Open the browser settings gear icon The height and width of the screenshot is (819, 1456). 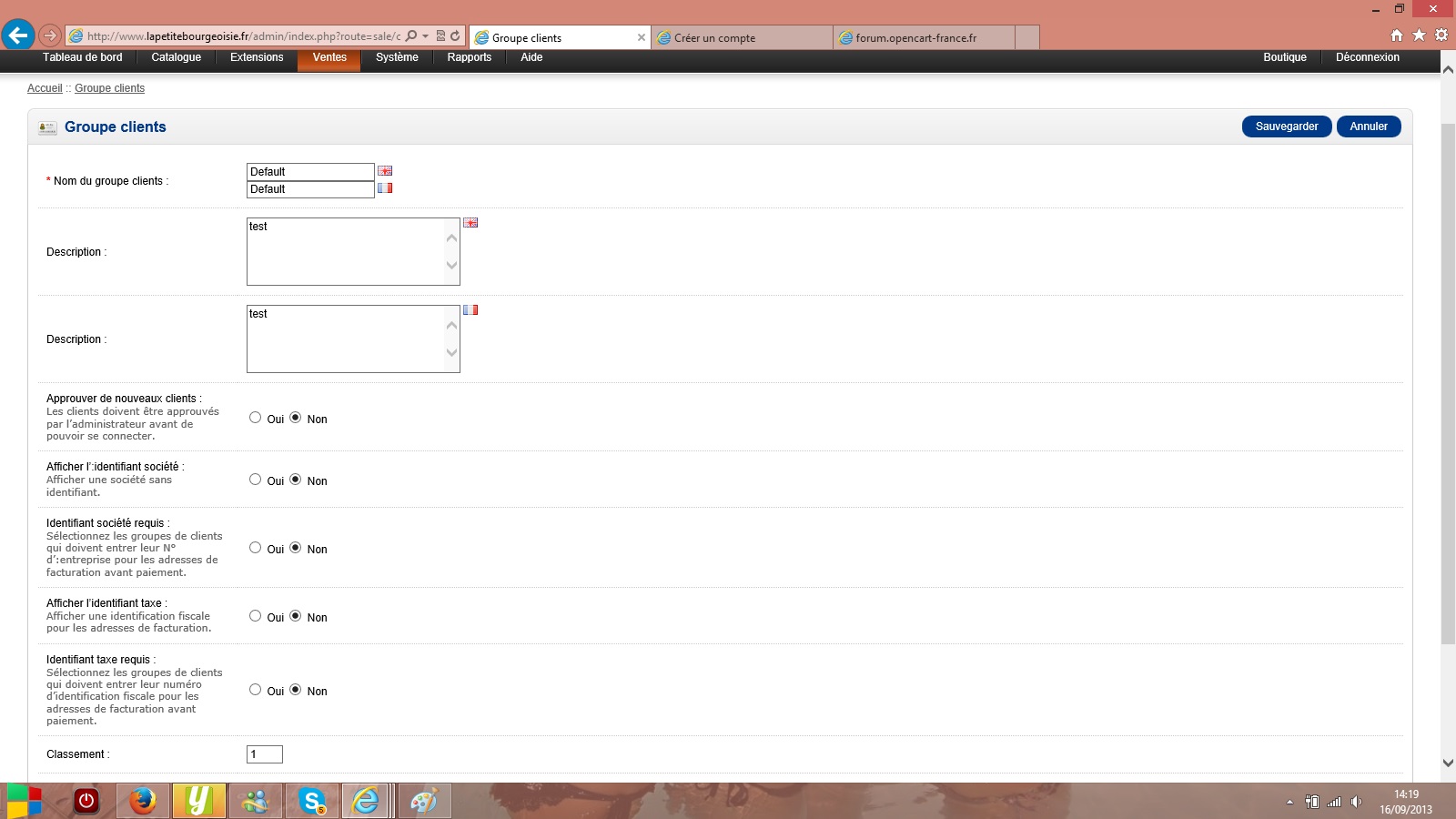[x=1441, y=35]
